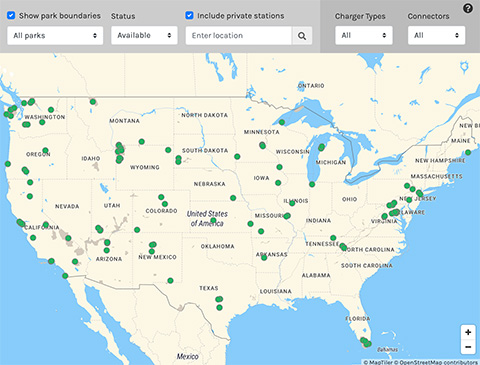Zoom out with the minus button
This screenshot has height=365, width=480.
click(x=468, y=347)
